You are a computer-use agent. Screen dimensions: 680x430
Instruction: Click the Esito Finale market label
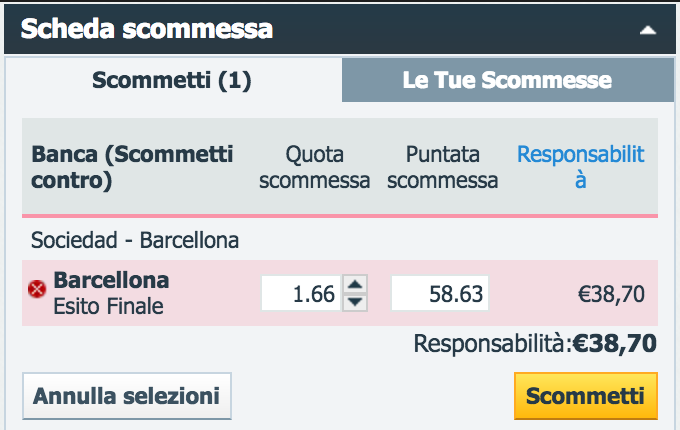[108, 306]
